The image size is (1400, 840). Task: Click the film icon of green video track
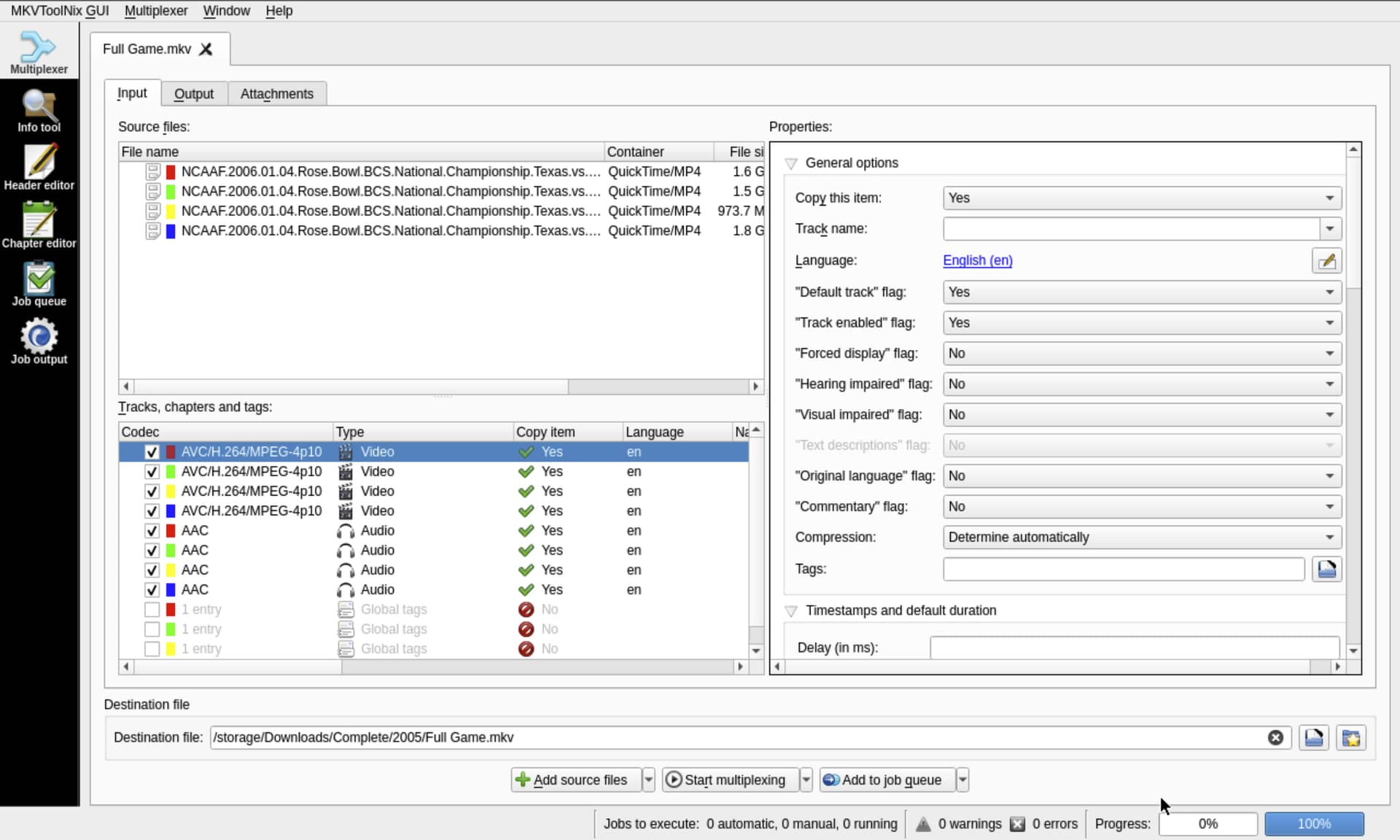[x=346, y=472]
